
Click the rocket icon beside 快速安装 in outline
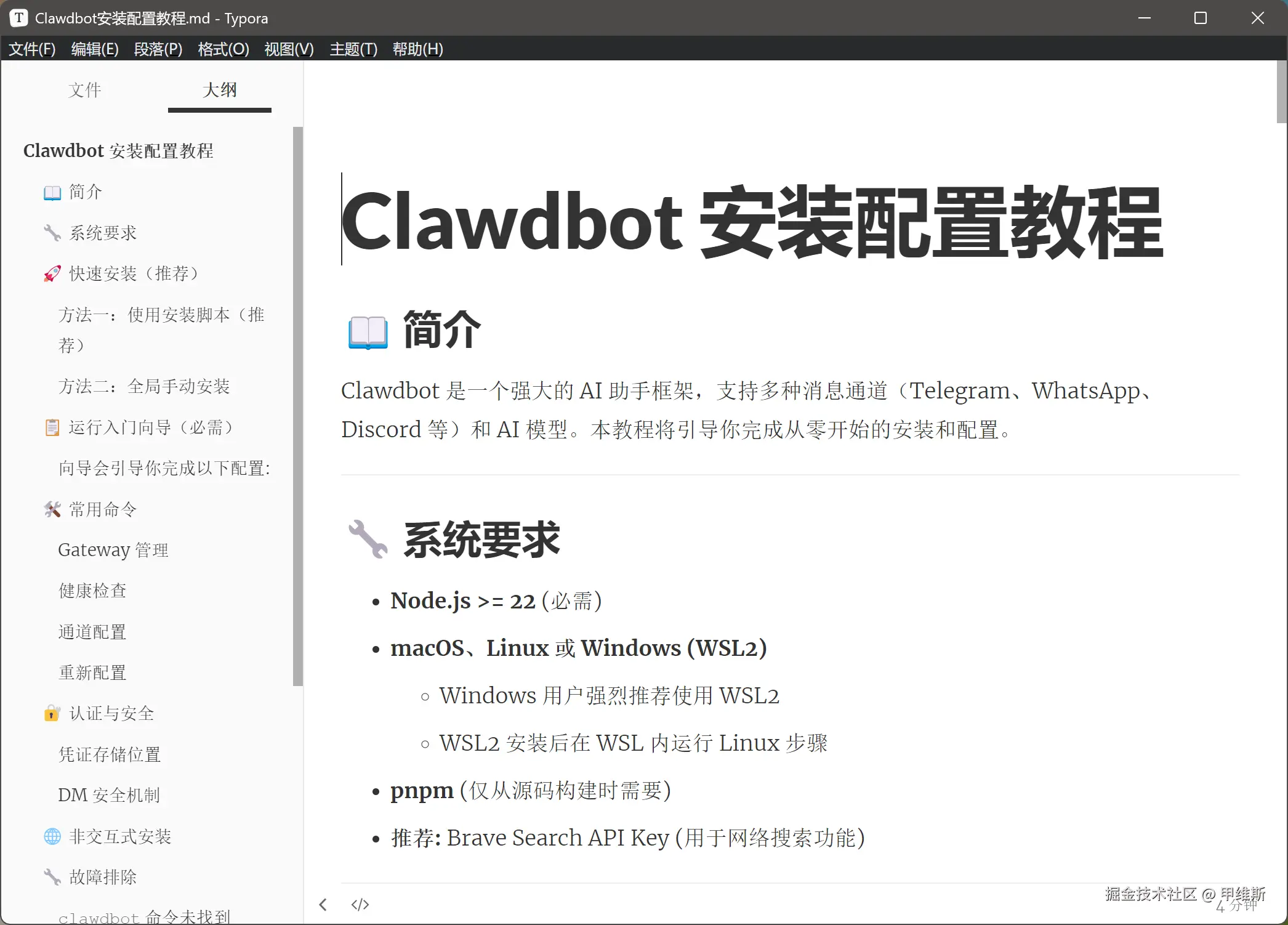click(x=52, y=273)
